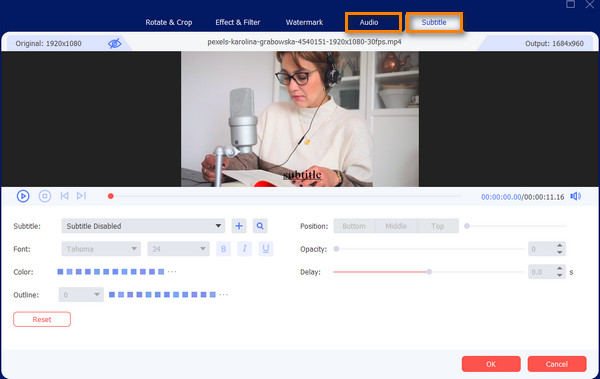Click the Reset button

point(42,319)
